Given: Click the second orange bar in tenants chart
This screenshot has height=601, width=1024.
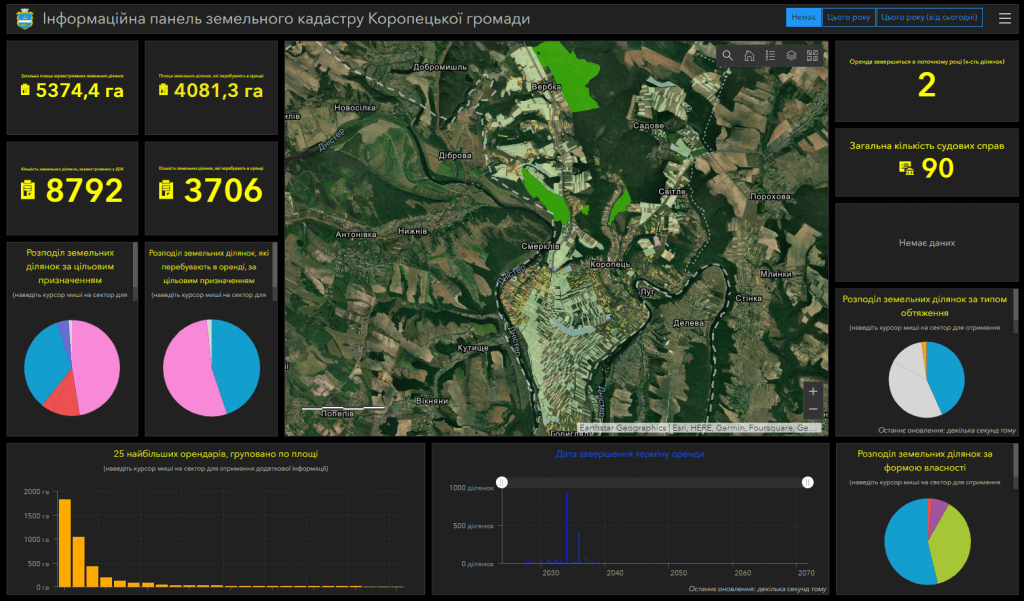Looking at the screenshot, I should click(78, 562).
